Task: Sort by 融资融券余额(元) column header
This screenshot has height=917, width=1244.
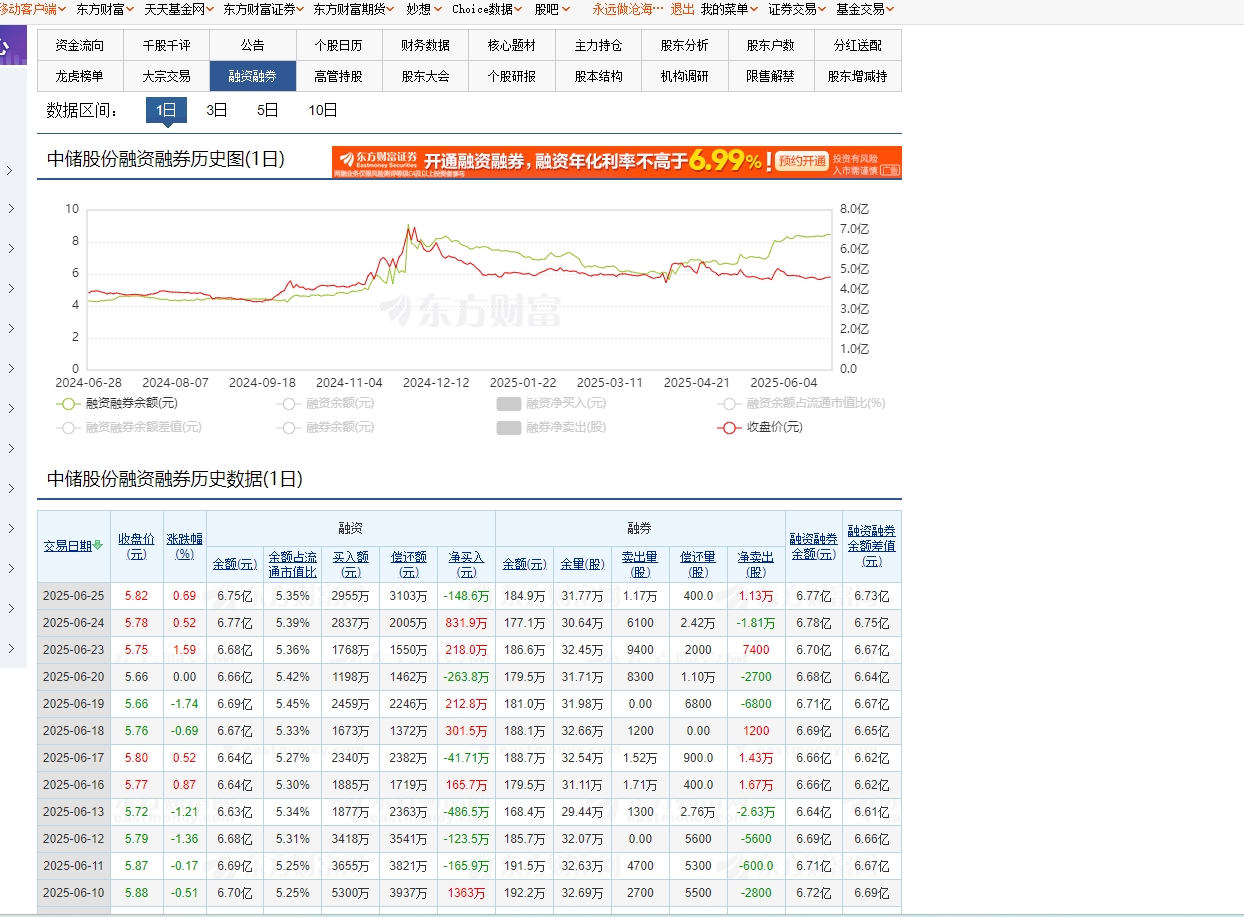Action: pos(814,546)
